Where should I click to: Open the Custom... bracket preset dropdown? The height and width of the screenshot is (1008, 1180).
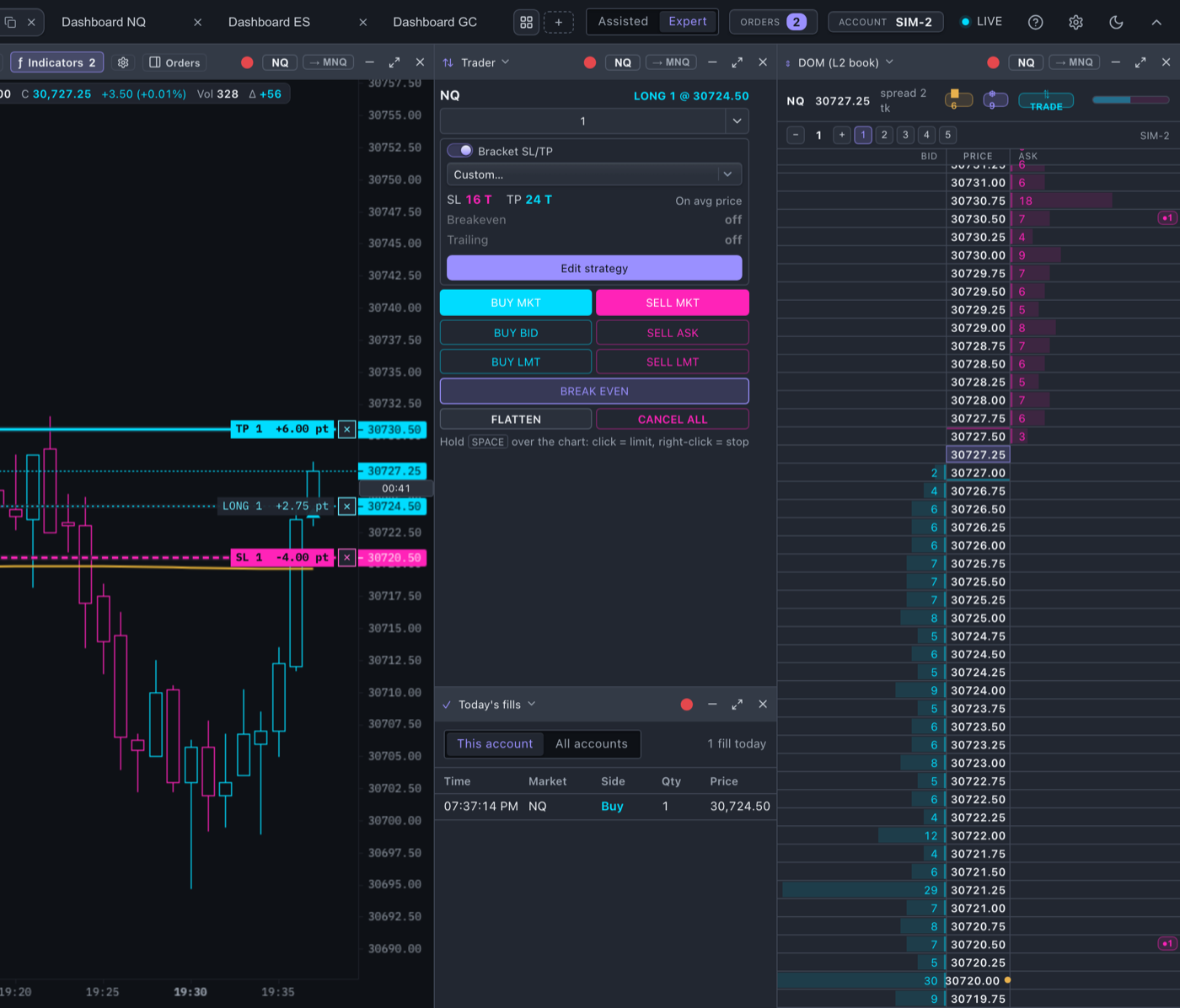pos(594,174)
